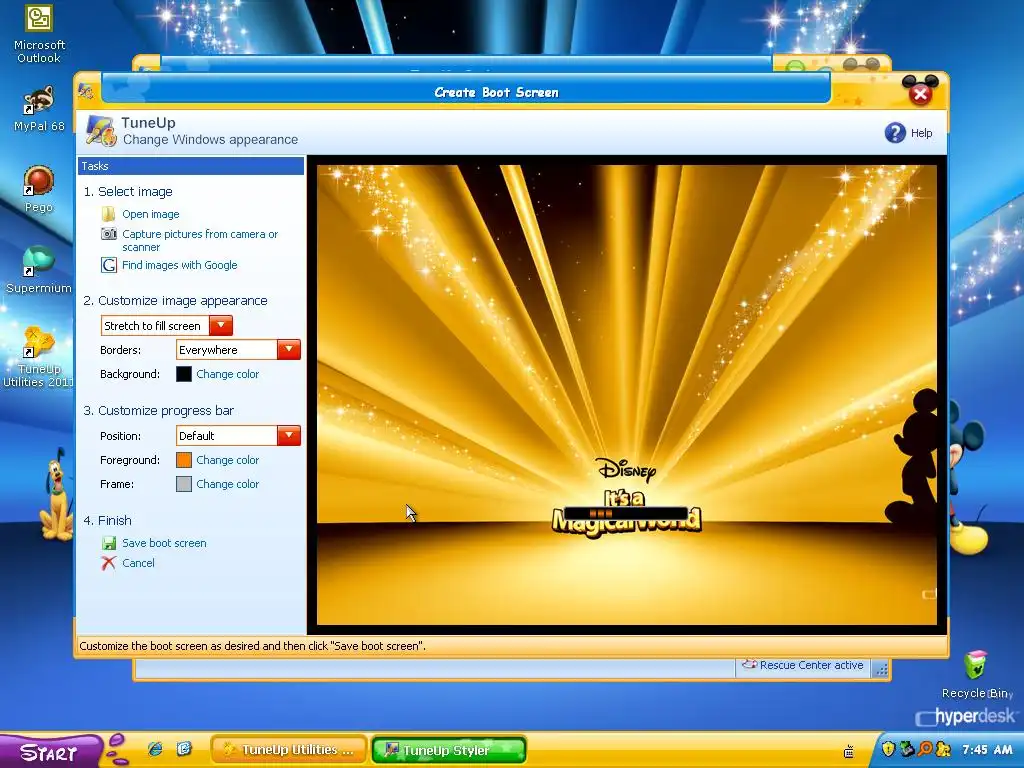Click the shield security tray icon

click(x=888, y=749)
